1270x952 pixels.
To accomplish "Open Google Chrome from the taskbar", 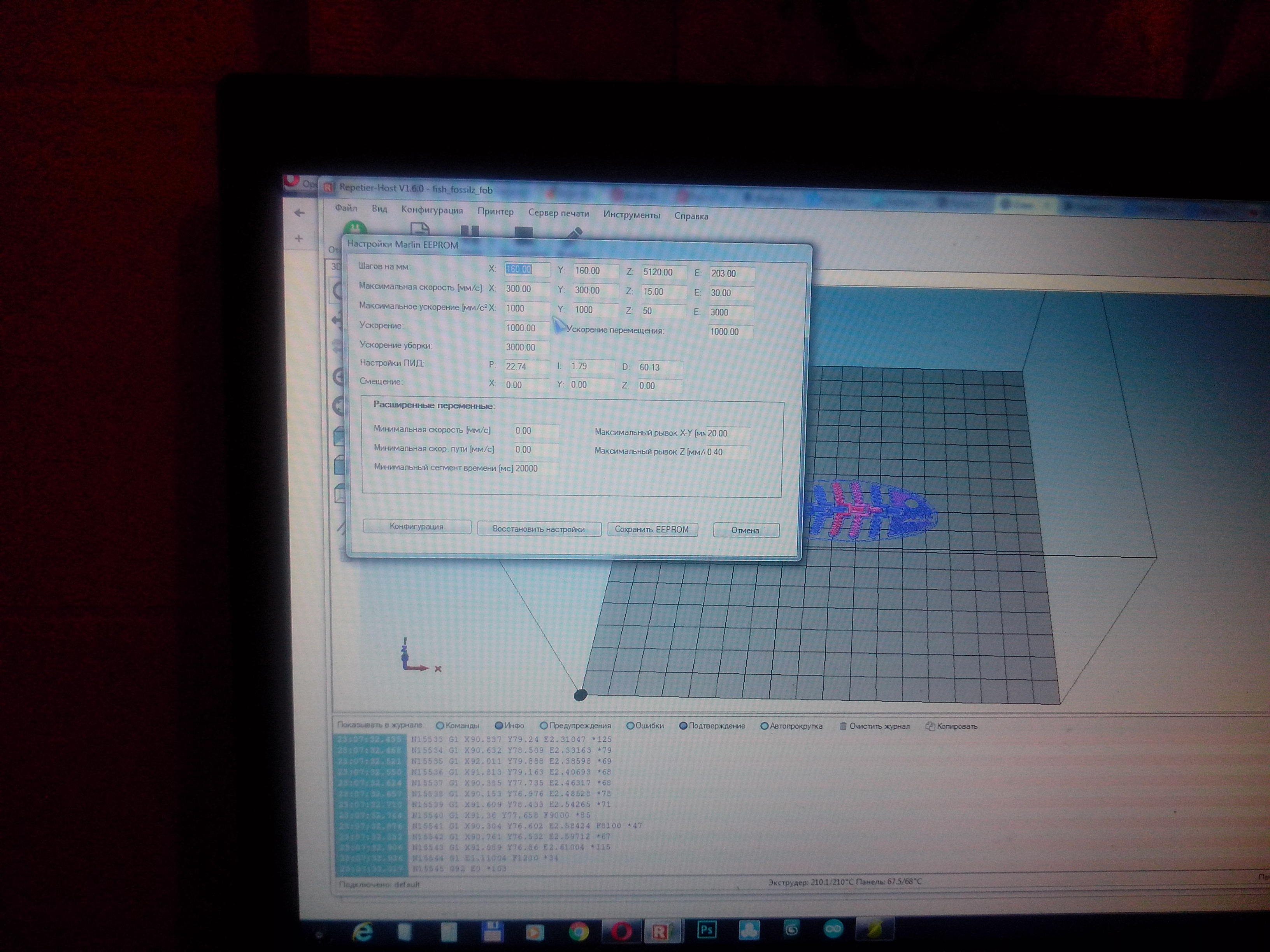I will pyautogui.click(x=579, y=932).
